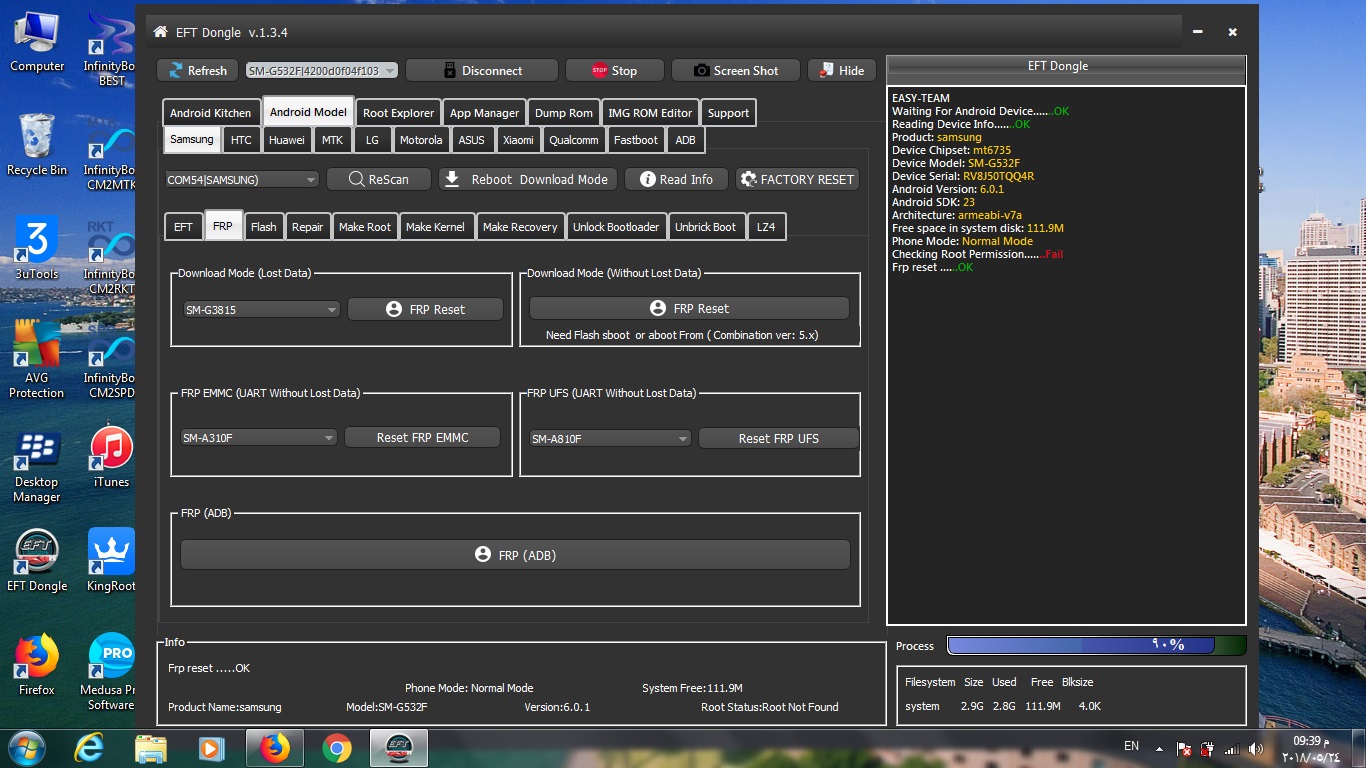Select the Samsung brand tab
Screen dimensions: 1366x768
pyautogui.click(x=192, y=139)
